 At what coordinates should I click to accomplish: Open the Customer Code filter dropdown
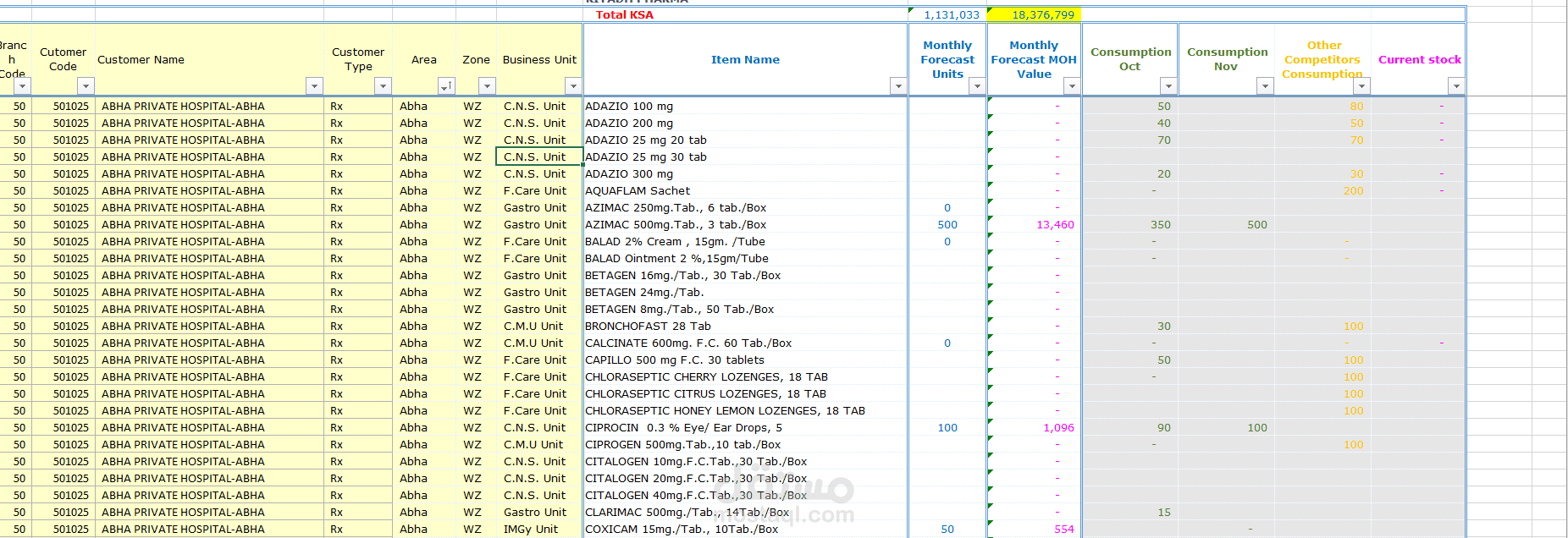point(86,86)
